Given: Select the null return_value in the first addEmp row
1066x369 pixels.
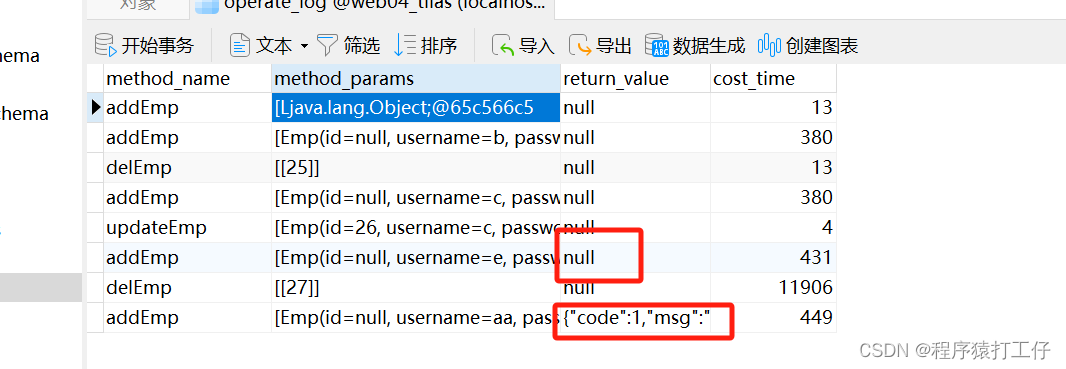Looking at the screenshot, I should (x=636, y=108).
